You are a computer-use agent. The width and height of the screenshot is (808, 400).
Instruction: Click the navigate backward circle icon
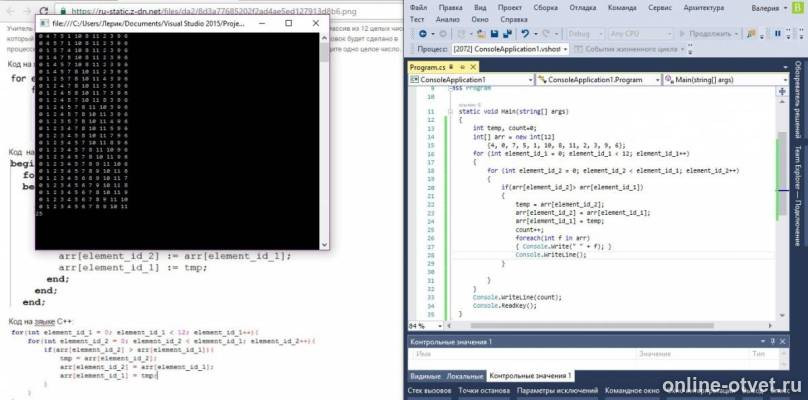click(423, 34)
